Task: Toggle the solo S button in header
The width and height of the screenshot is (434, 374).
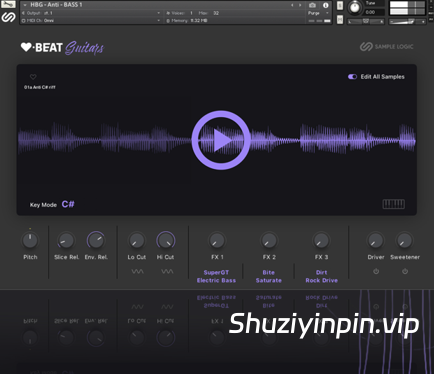Action: point(340,6)
